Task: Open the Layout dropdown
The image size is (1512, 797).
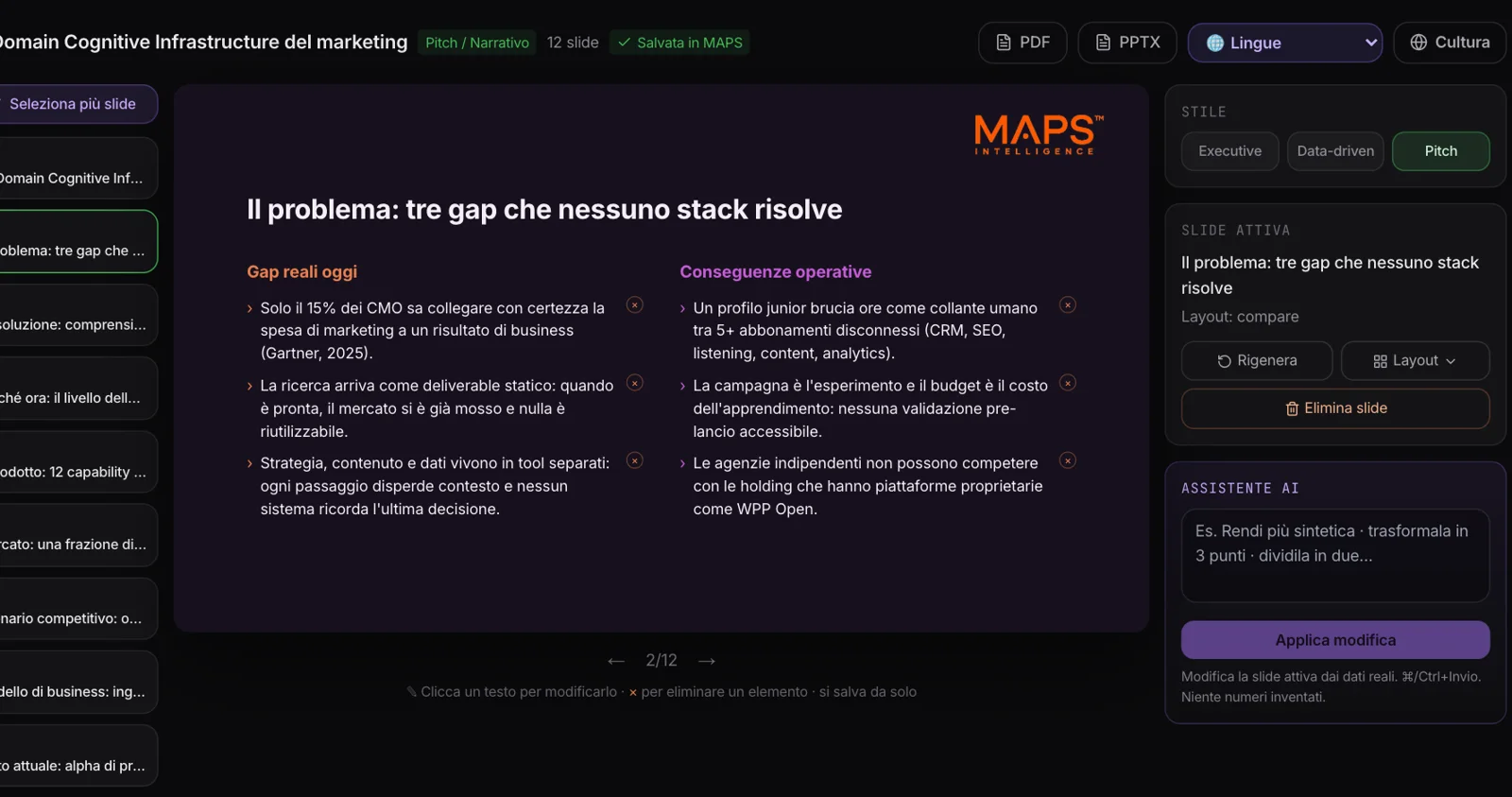Action: click(1416, 360)
